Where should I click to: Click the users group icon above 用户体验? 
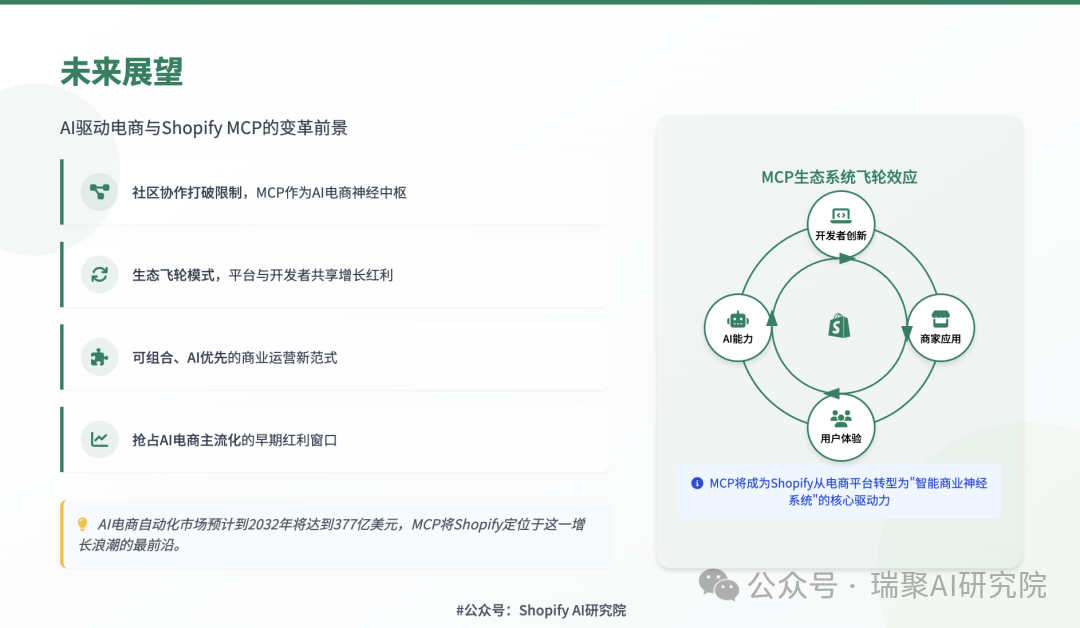coord(840,418)
